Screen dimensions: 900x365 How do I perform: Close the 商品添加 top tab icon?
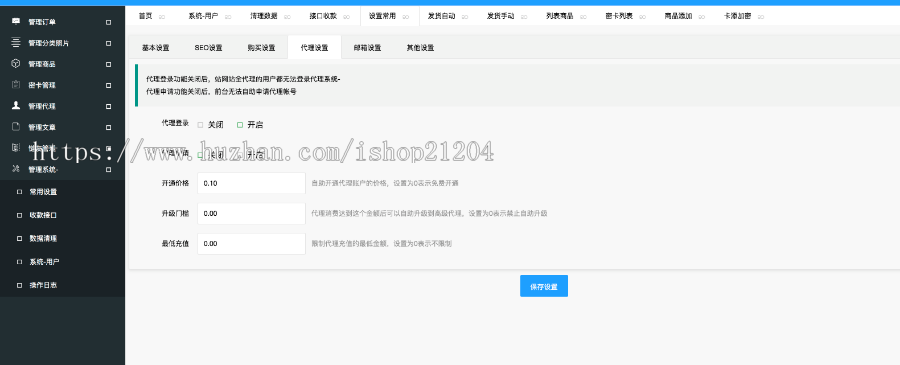point(703,17)
